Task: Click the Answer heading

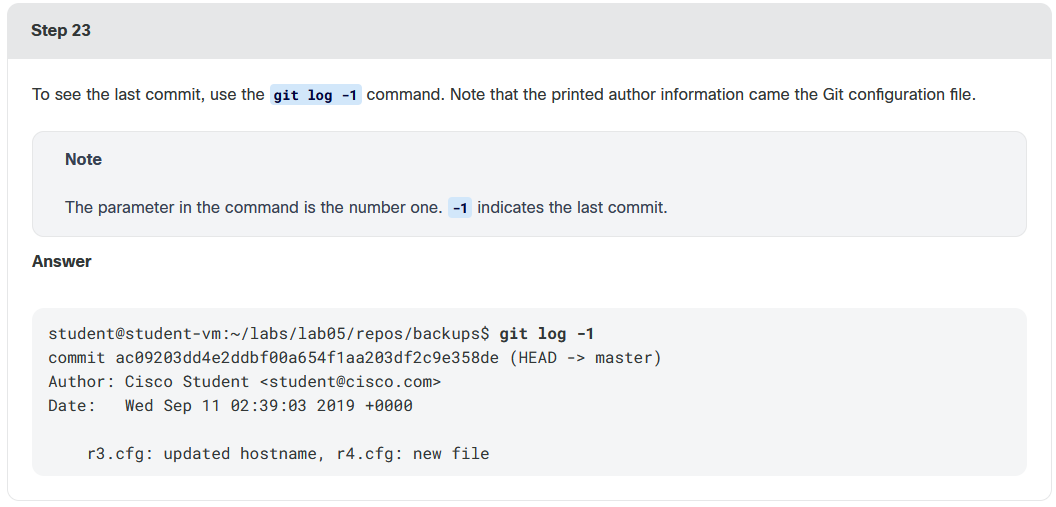Action: pyautogui.click(x=61, y=261)
